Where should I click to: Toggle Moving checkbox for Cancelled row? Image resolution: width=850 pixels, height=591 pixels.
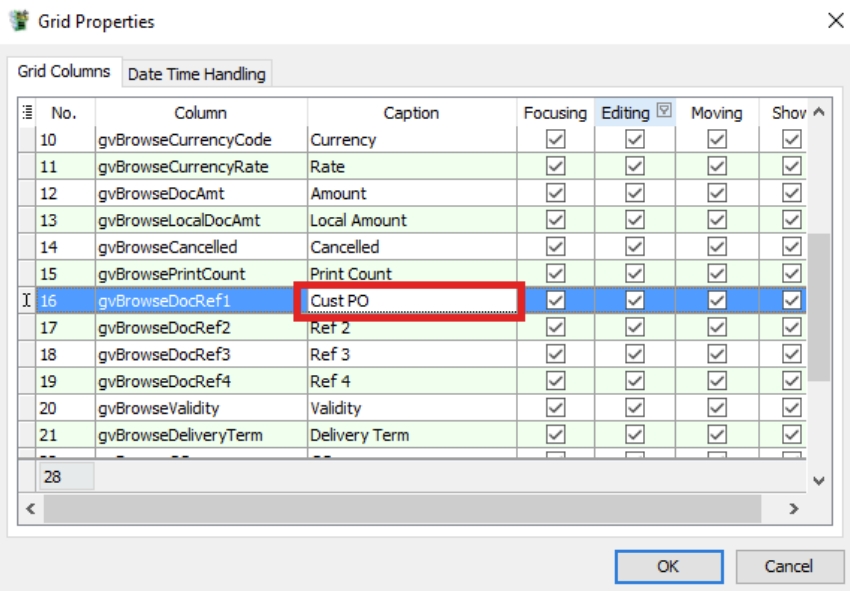point(716,247)
